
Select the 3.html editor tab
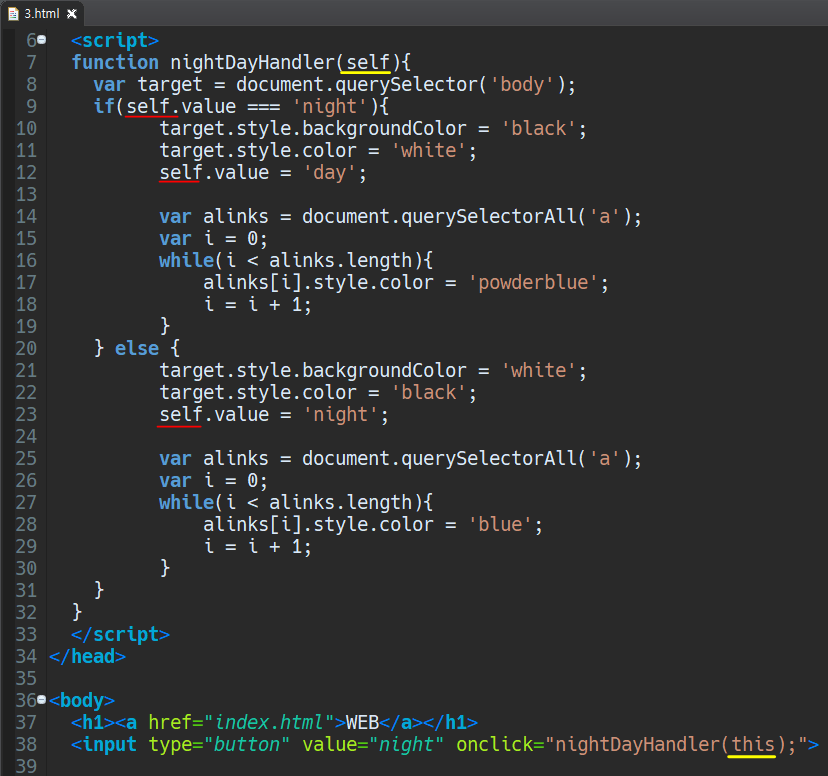click(42, 14)
